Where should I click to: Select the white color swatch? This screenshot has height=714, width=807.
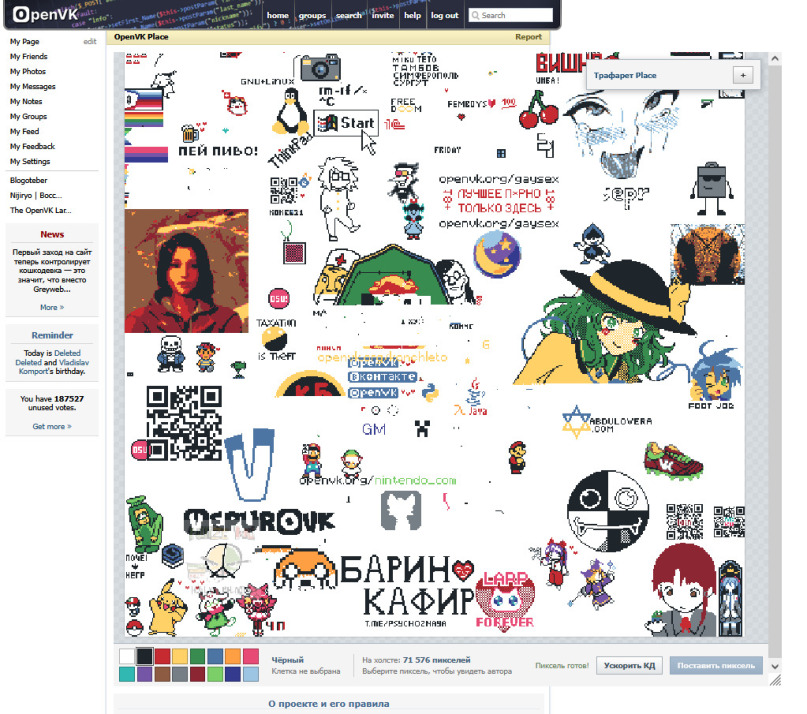coord(127,656)
